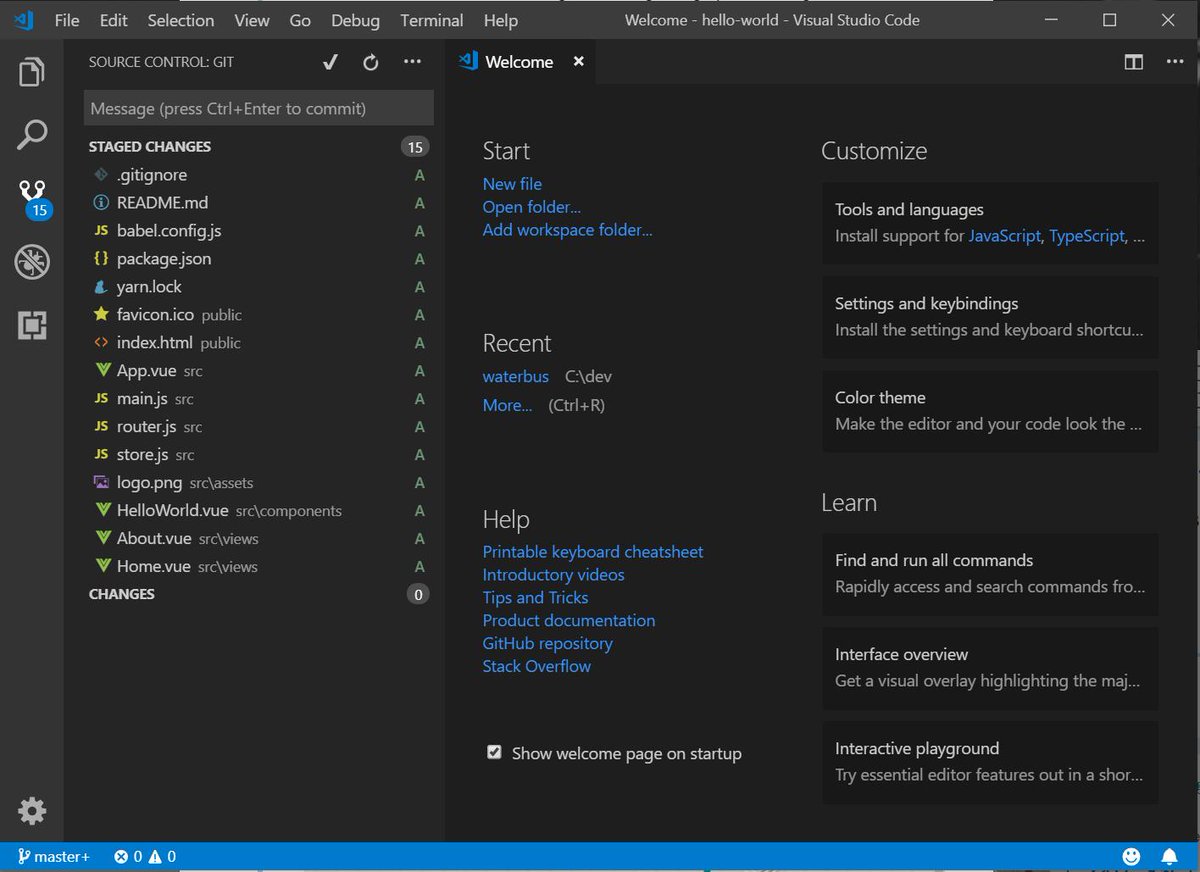1200x872 pixels.
Task: Open the Search view in activity bar
Action: (x=32, y=135)
